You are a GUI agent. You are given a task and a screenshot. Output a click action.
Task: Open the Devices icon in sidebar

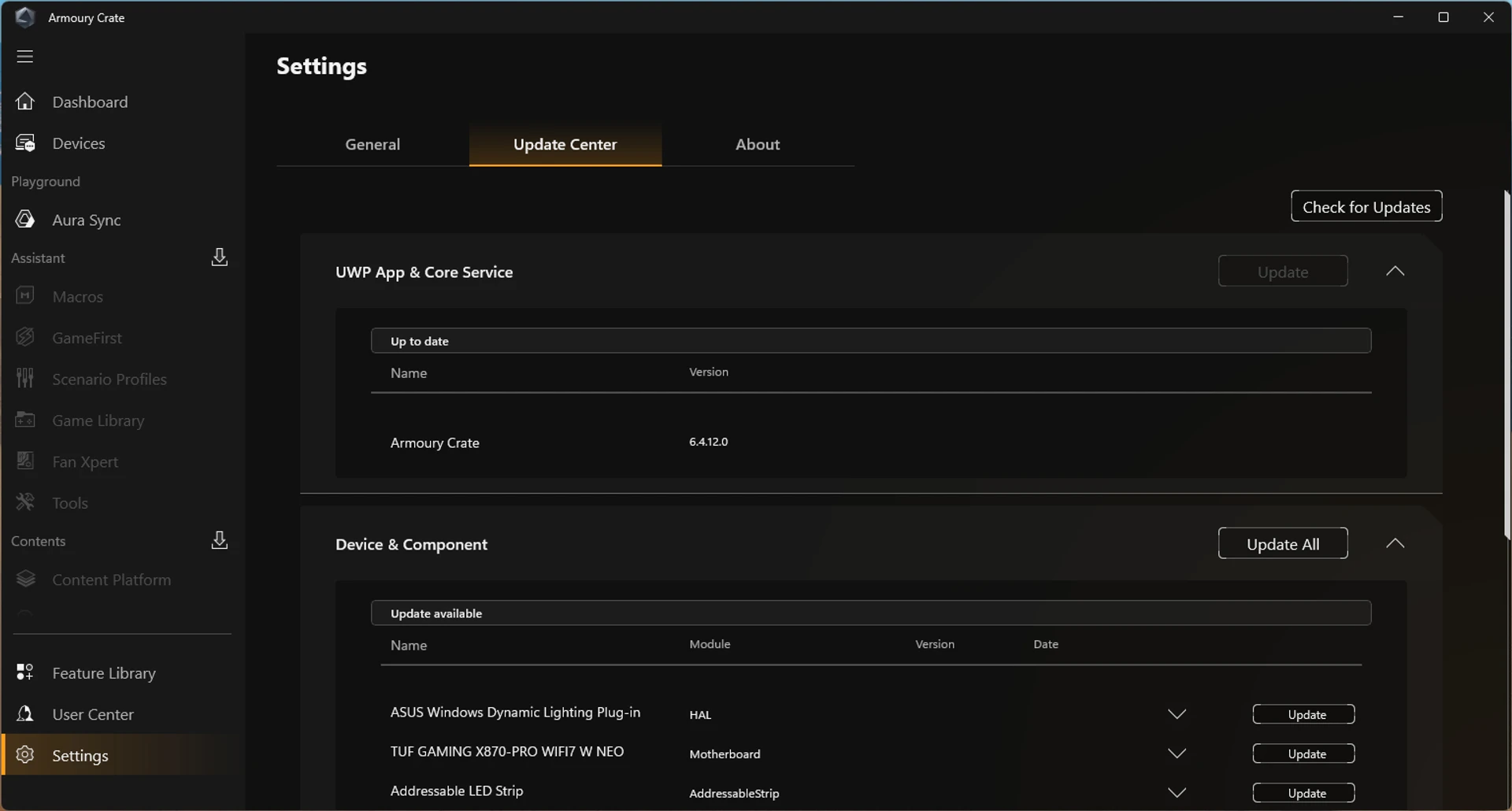coord(25,143)
